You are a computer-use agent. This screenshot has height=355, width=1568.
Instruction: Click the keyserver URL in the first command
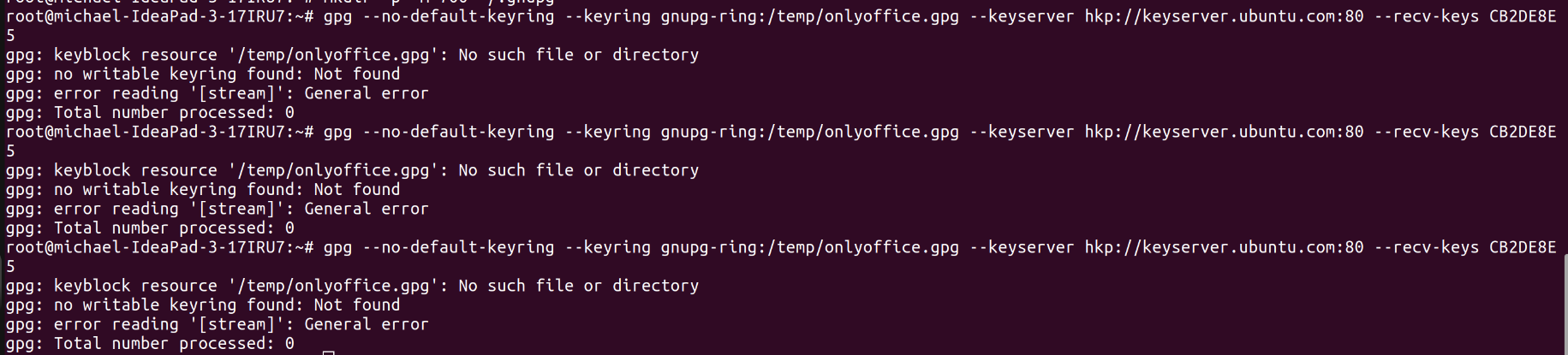click(x=1224, y=16)
